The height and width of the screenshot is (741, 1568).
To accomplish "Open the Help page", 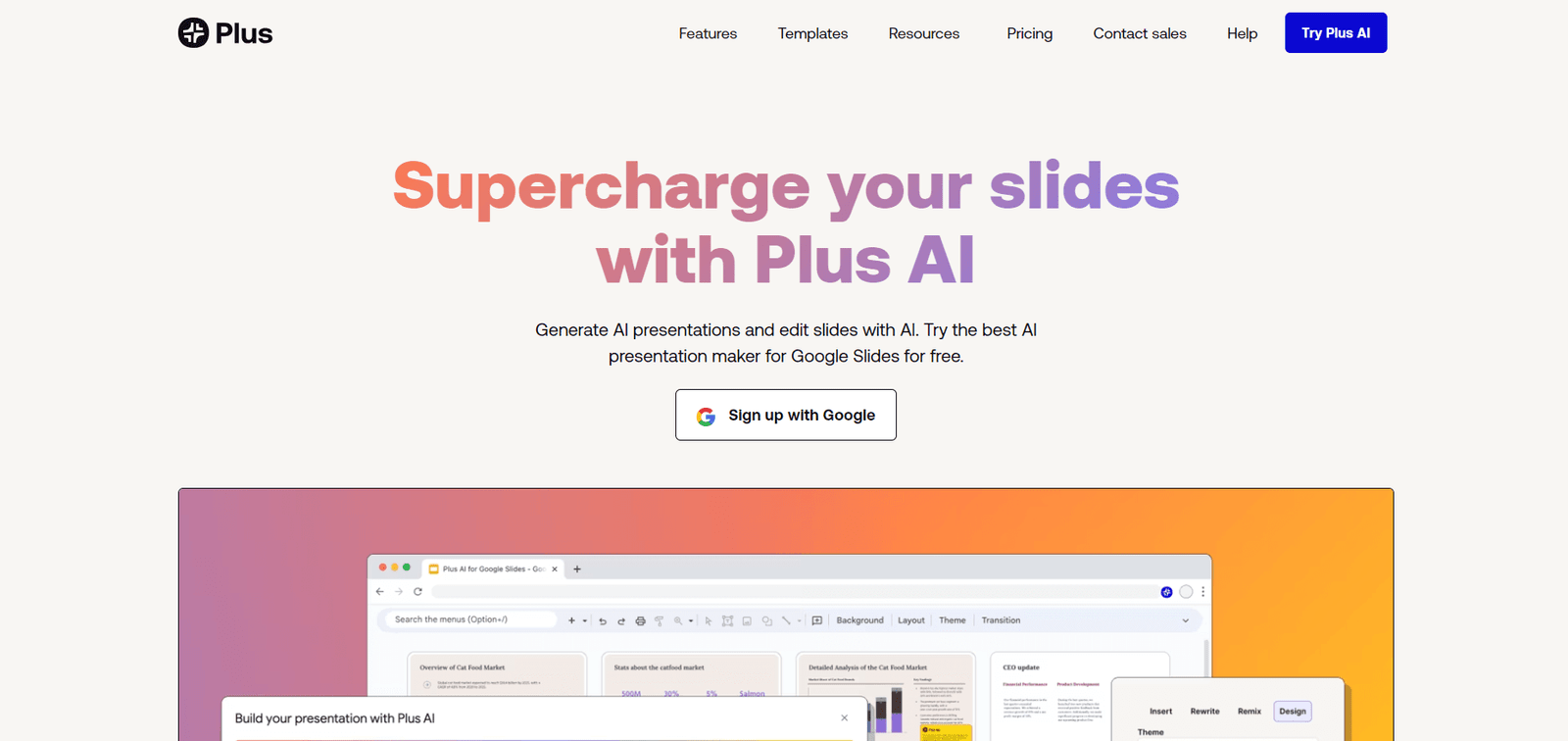I will 1242,33.
